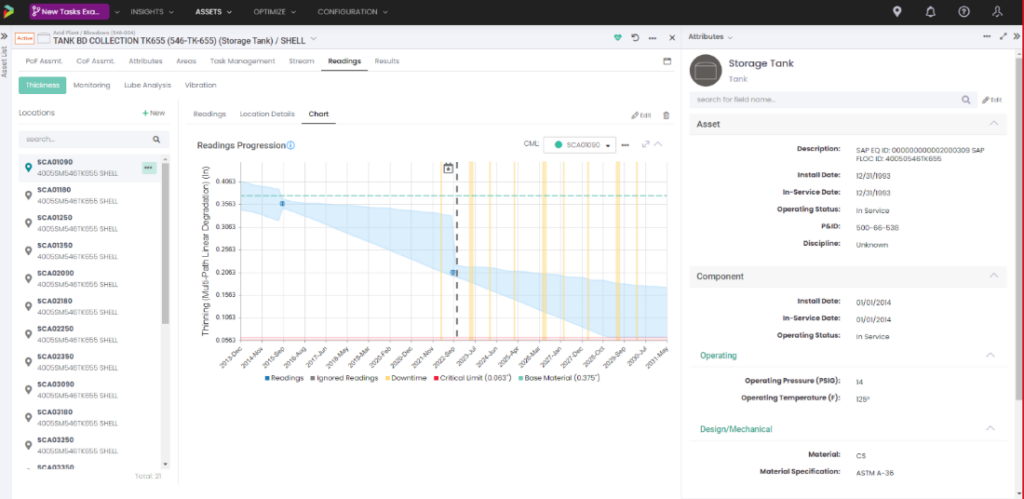Collapse the Design/Mechanical section
The height and width of the screenshot is (499, 1024).
990,428
